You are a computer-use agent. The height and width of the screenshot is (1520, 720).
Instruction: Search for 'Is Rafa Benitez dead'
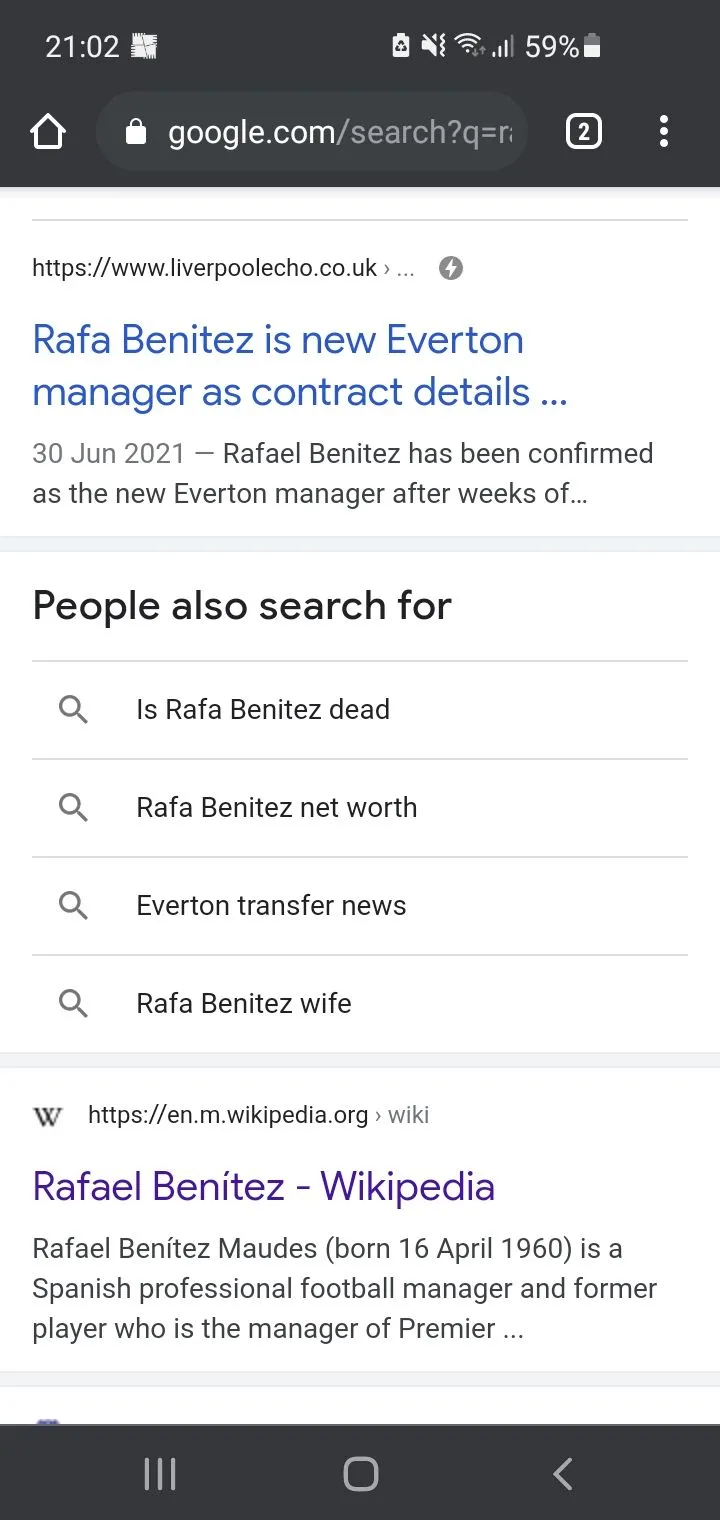(x=263, y=709)
